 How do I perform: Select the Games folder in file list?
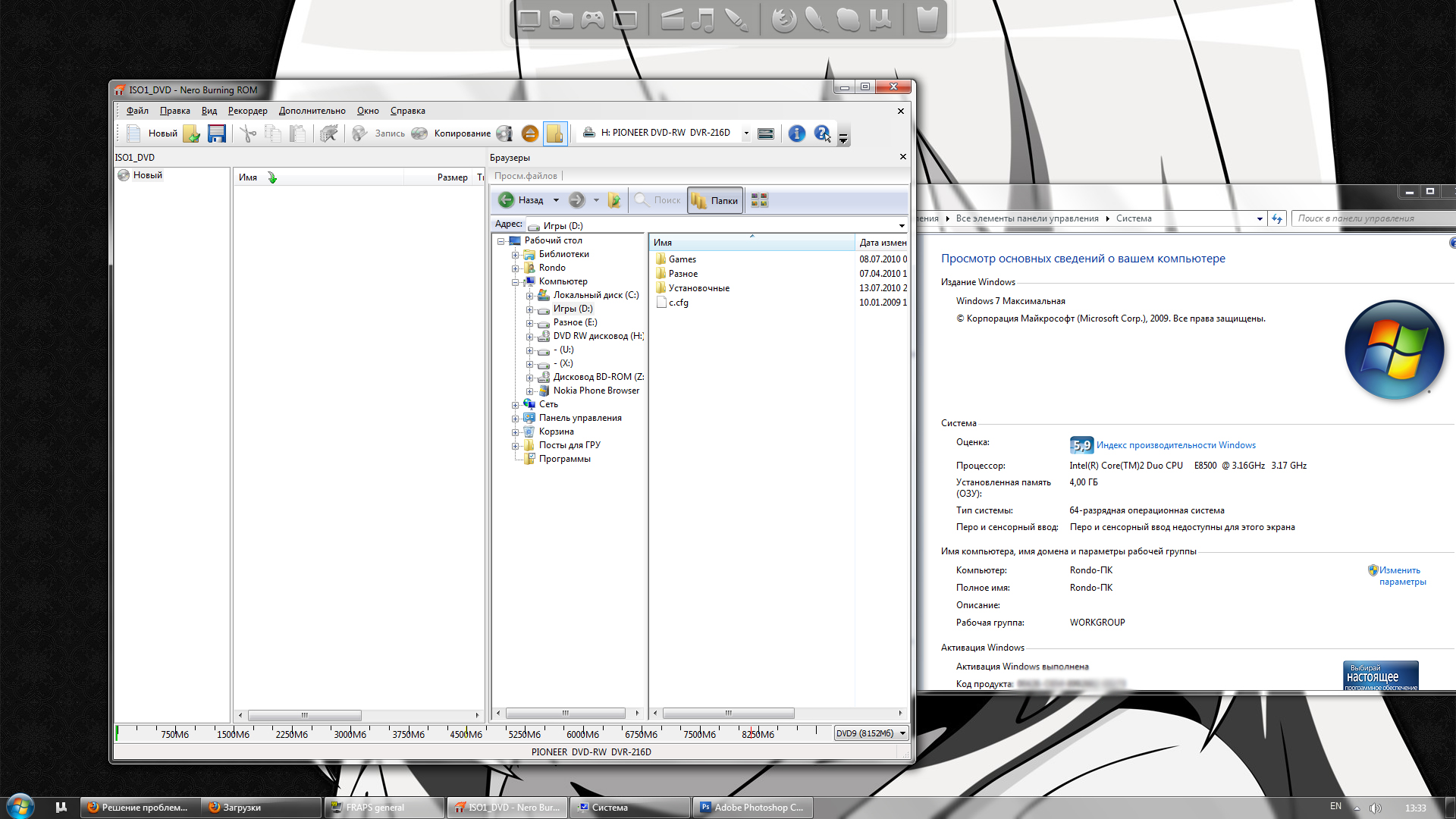point(676,259)
